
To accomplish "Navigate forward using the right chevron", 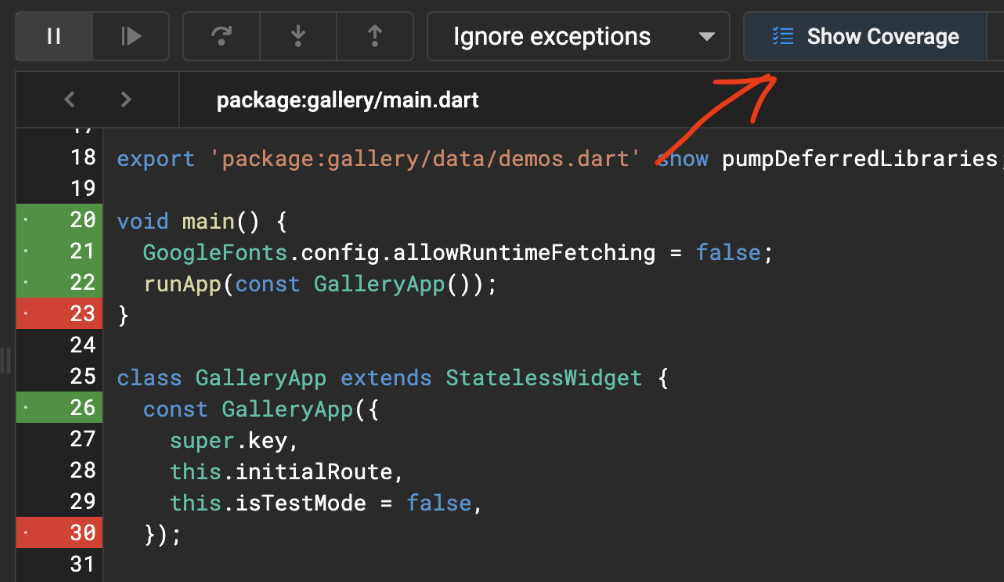I will tap(126, 99).
